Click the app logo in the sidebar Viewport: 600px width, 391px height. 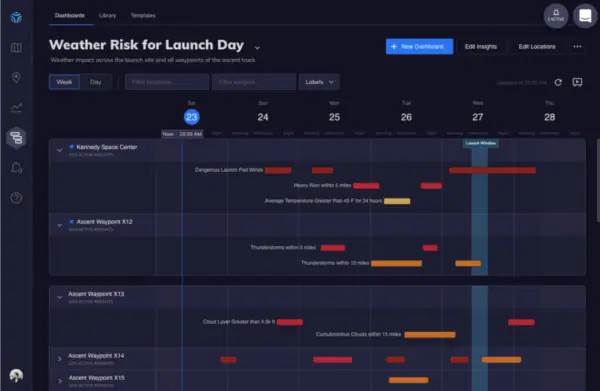pos(16,17)
